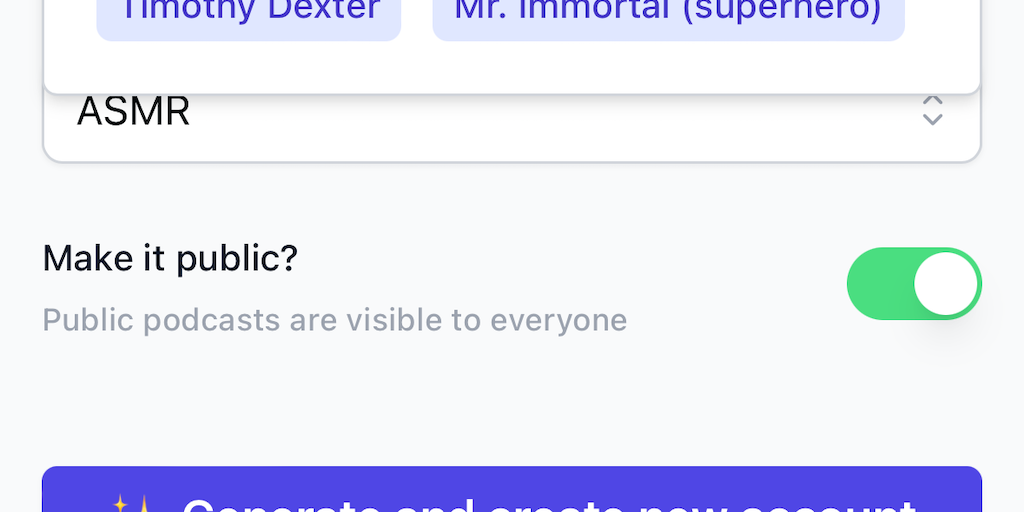Click the upward arrow of ASMR chevron
This screenshot has width=1024, height=512.
click(x=932, y=101)
